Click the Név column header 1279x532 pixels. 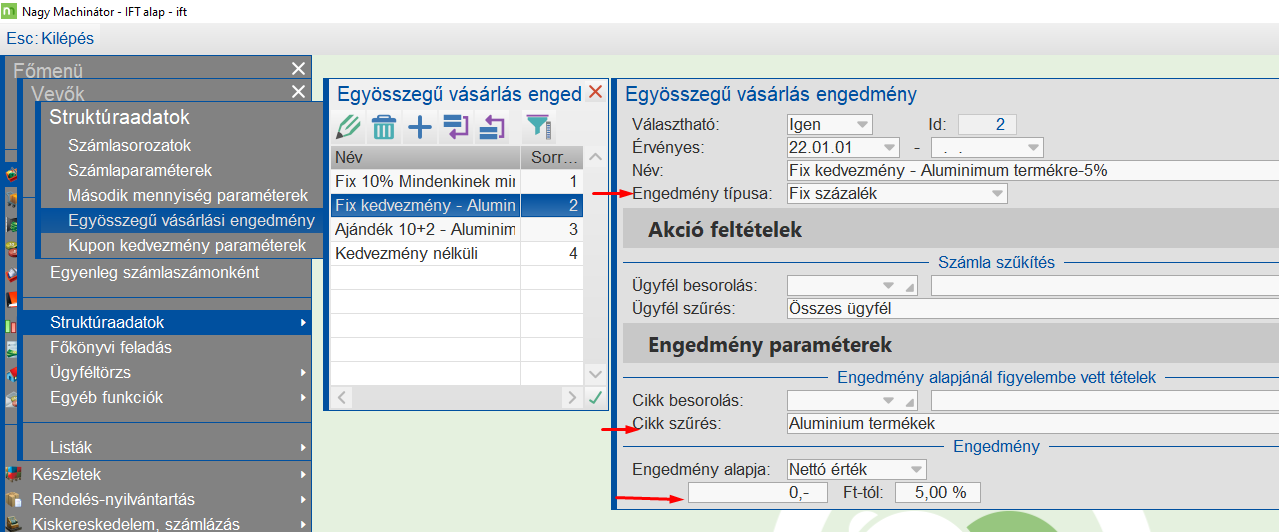[425, 157]
